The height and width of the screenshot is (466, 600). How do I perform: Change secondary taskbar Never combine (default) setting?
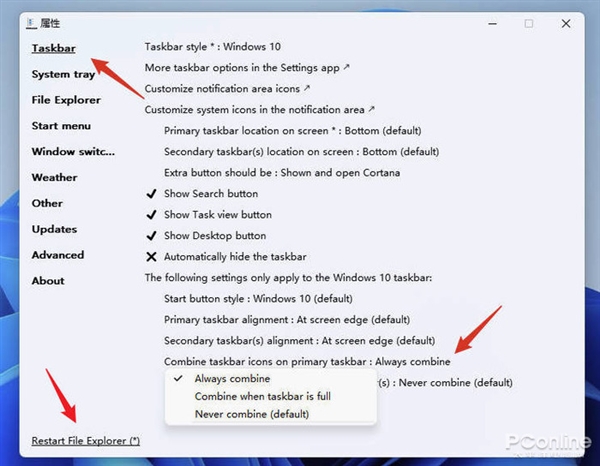point(446,383)
